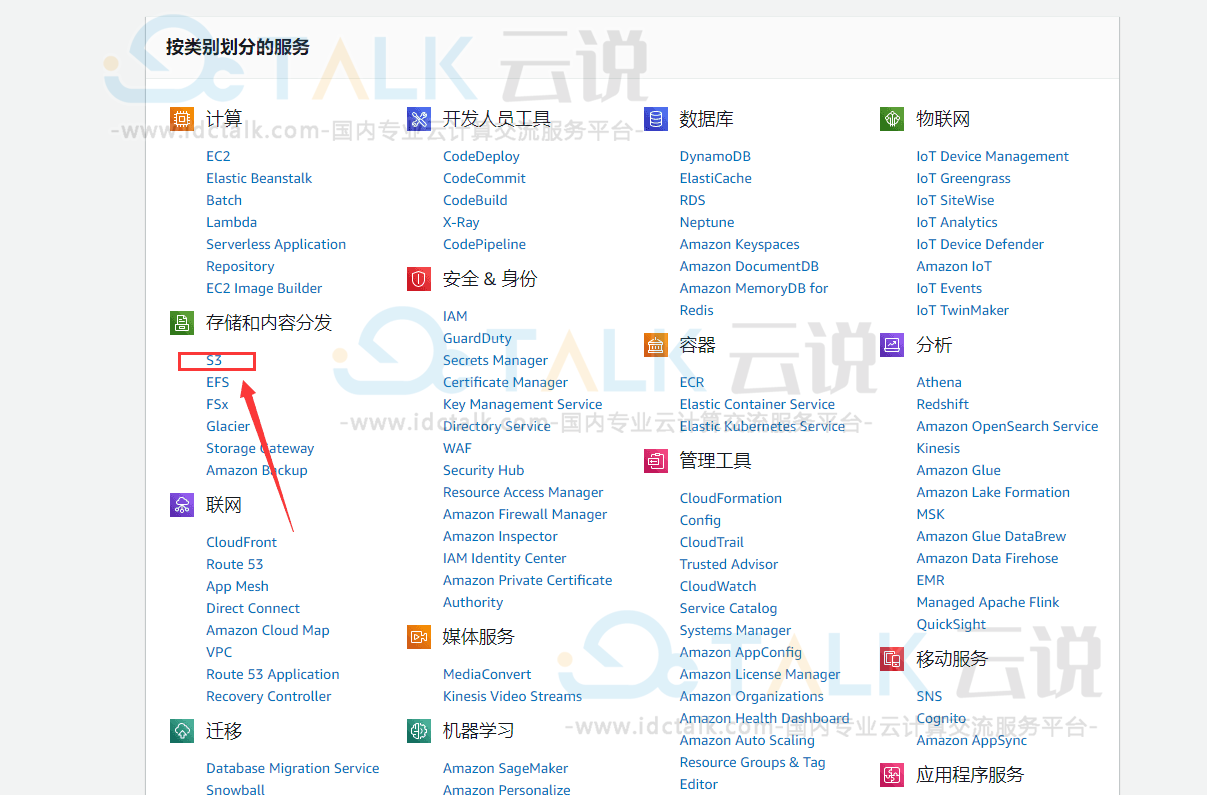
Task: Click the orange Compute (计算) category icon
Action: tap(182, 120)
